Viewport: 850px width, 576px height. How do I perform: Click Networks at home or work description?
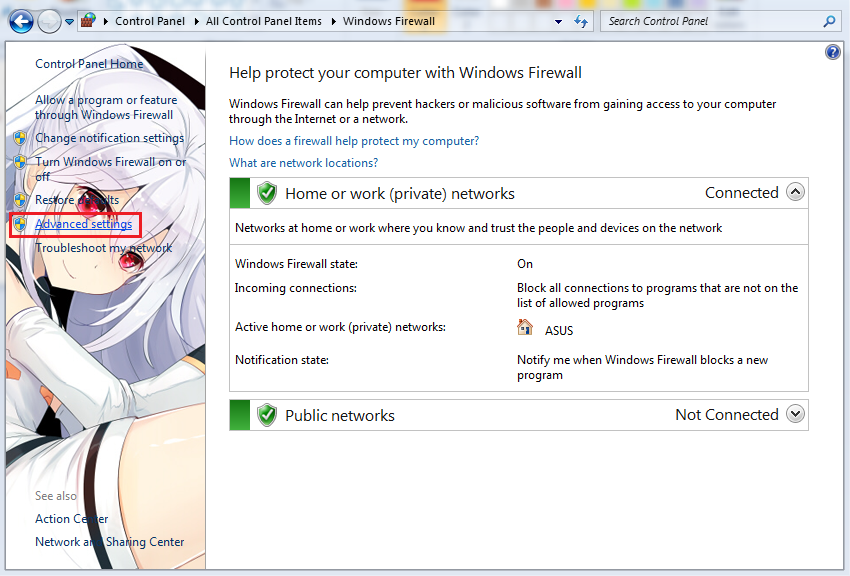(479, 228)
